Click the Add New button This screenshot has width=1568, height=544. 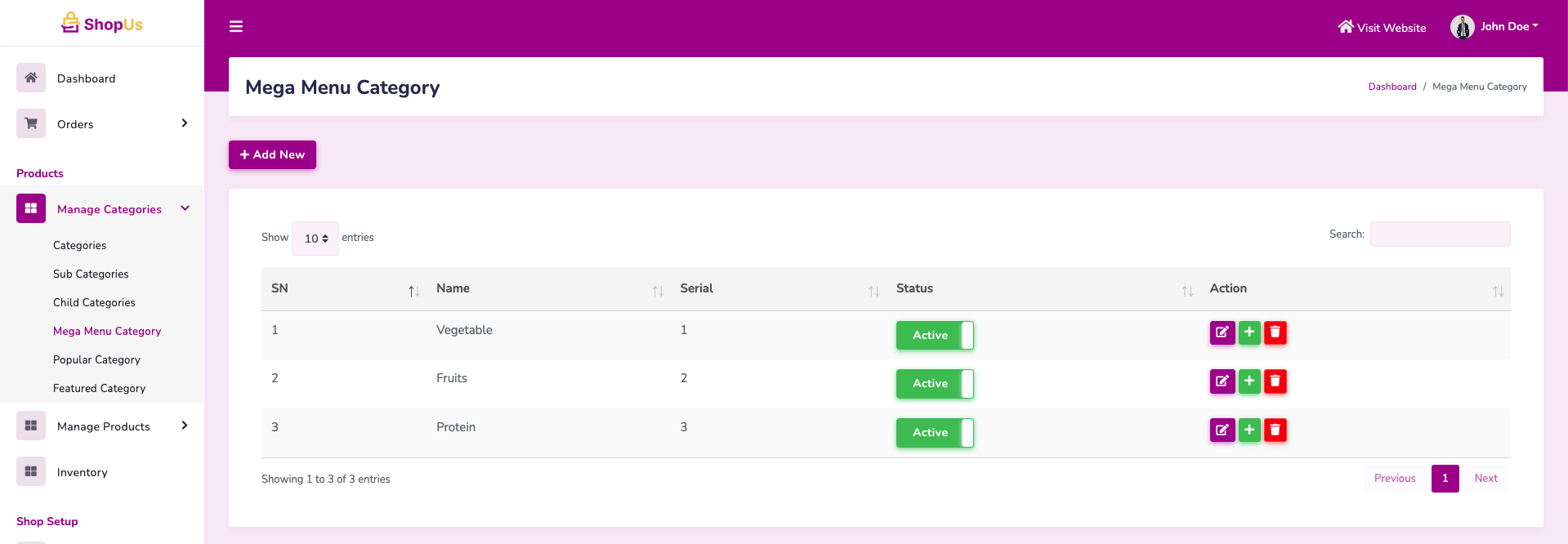pyautogui.click(x=272, y=154)
